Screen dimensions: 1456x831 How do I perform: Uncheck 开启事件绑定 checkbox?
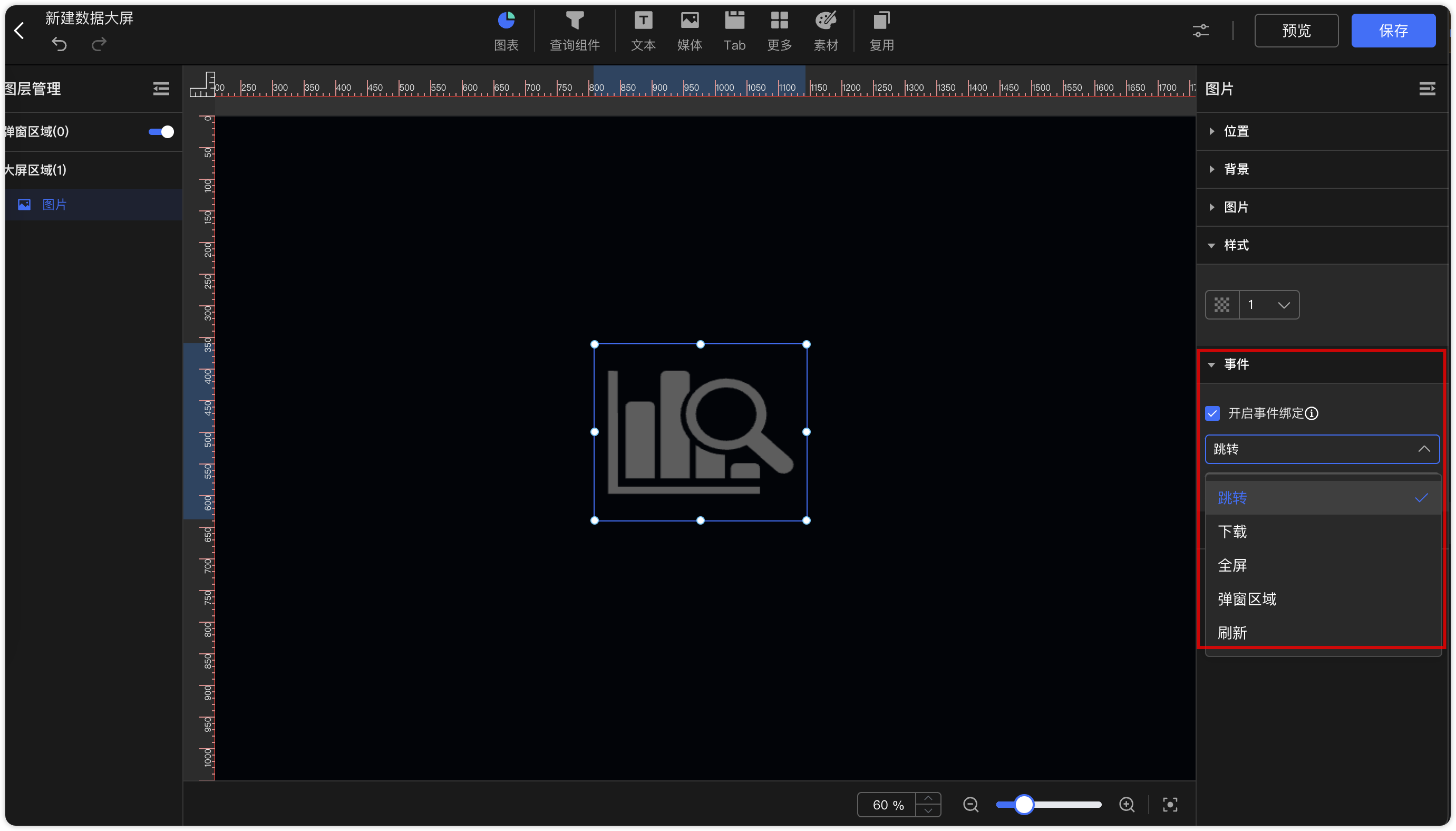(x=1212, y=413)
